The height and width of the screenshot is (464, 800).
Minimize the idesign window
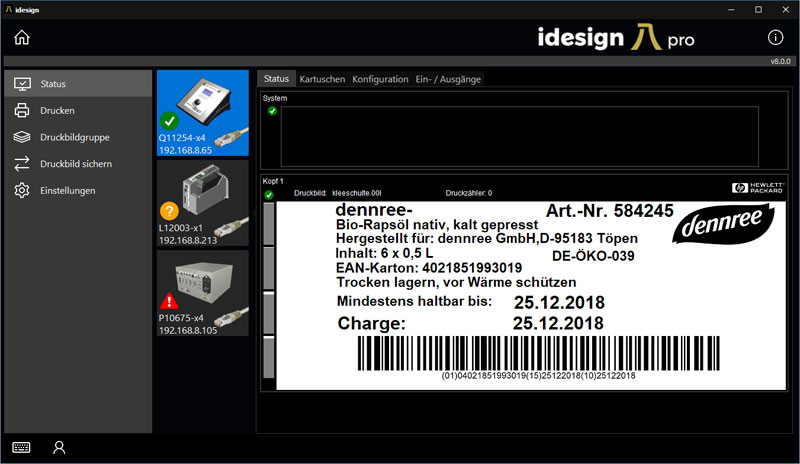[x=731, y=10]
